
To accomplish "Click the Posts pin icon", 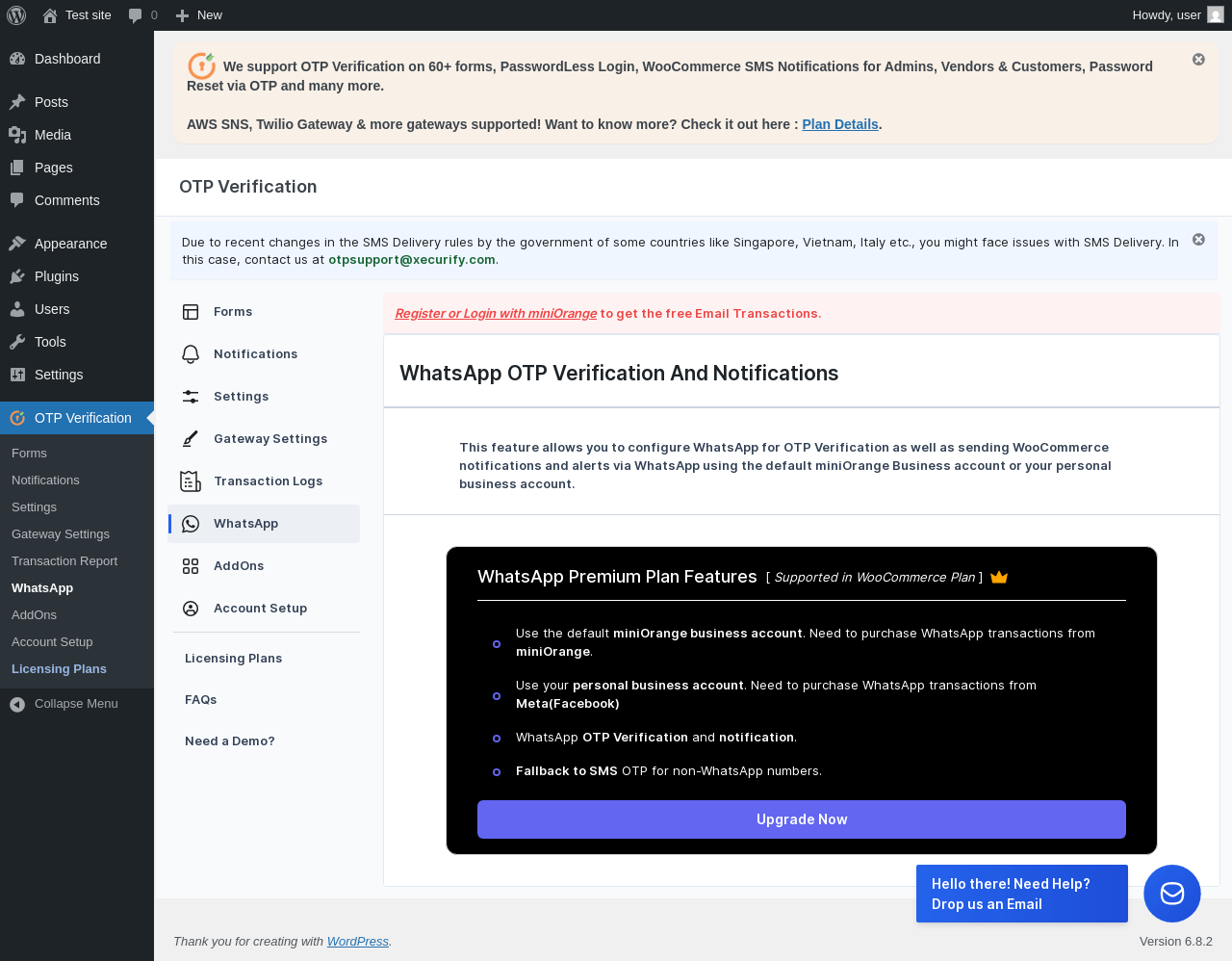I will pos(17,102).
